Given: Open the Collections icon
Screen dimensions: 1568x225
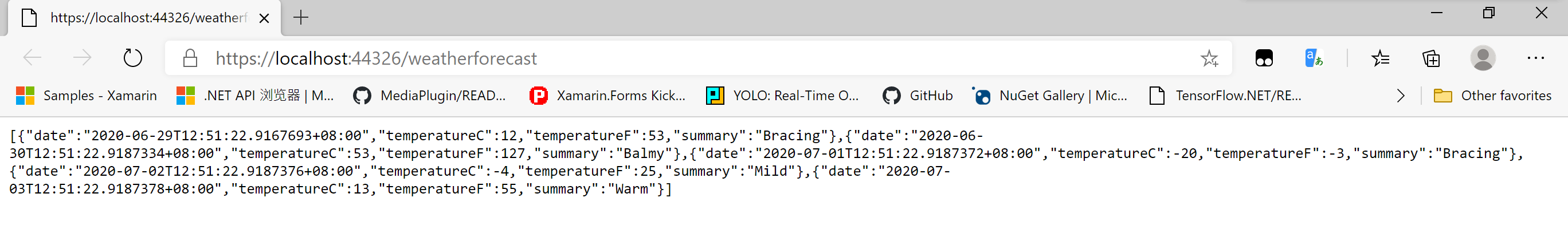Looking at the screenshot, I should tap(1431, 58).
